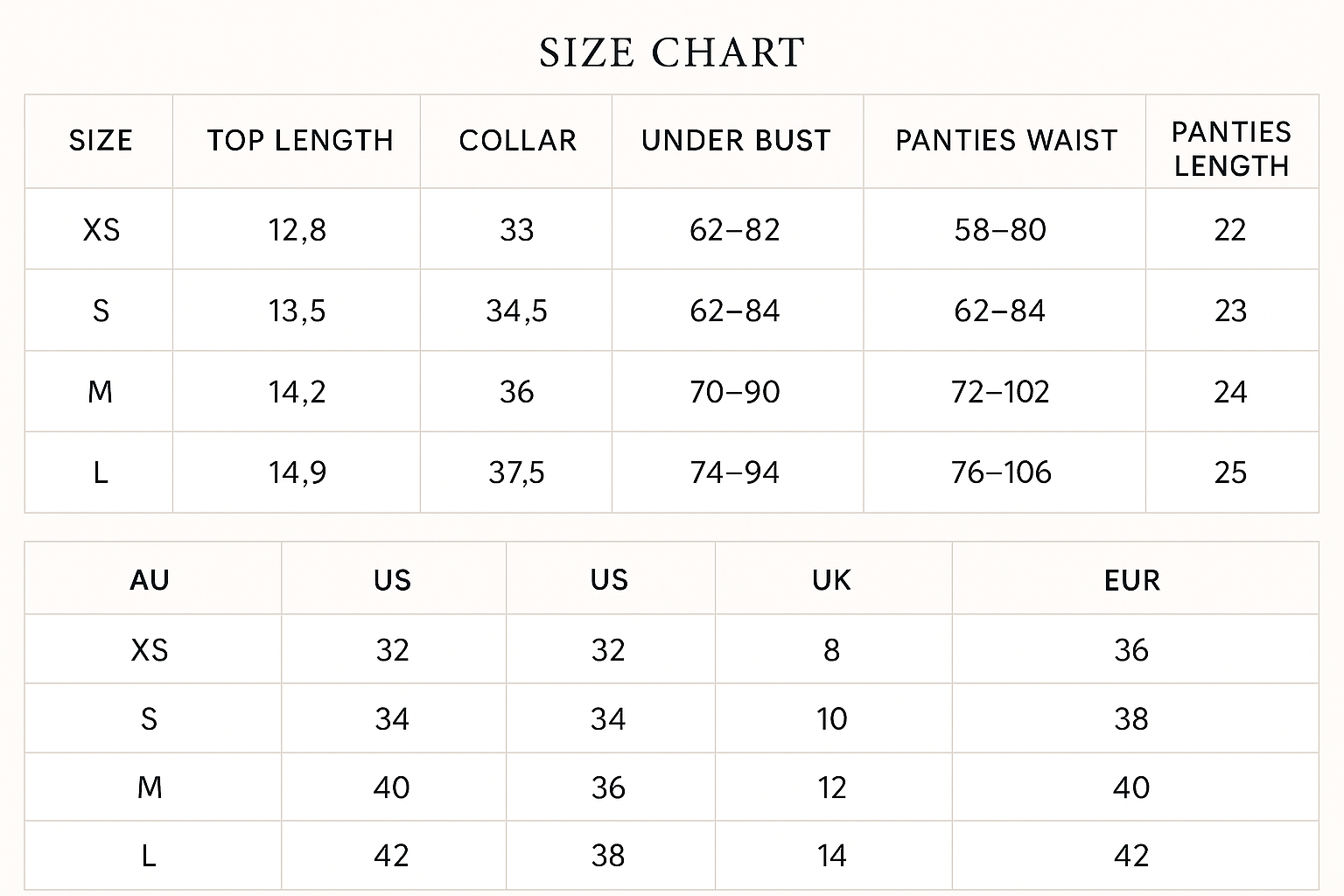The width and height of the screenshot is (1344, 896).
Task: Click the AU column header
Action: pyautogui.click(x=150, y=580)
